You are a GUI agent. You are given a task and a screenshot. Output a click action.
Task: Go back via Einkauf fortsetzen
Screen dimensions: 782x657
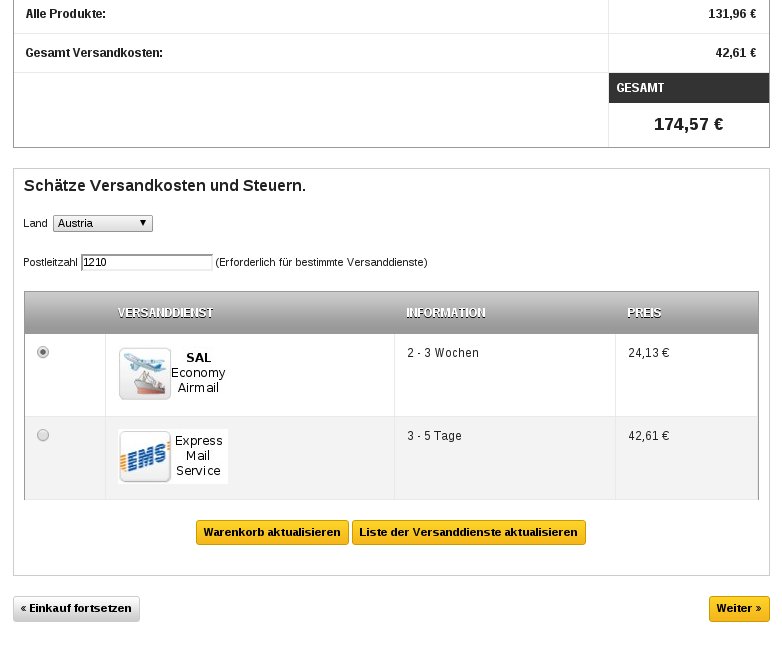pyautogui.click(x=77, y=608)
